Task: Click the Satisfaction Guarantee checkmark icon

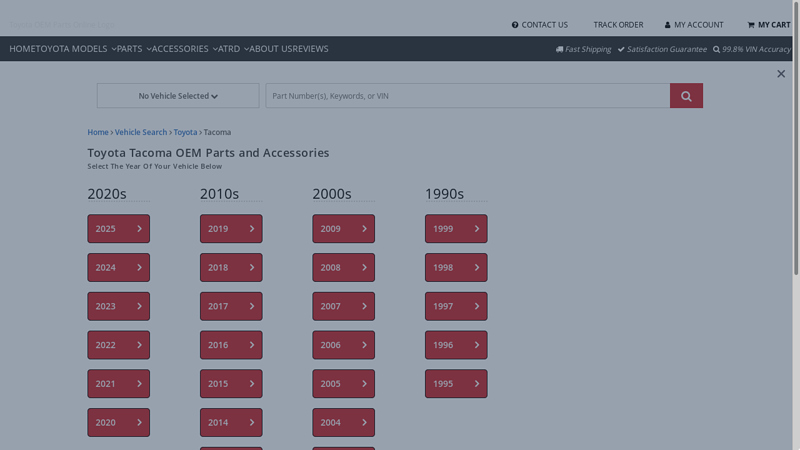Action: (x=621, y=49)
